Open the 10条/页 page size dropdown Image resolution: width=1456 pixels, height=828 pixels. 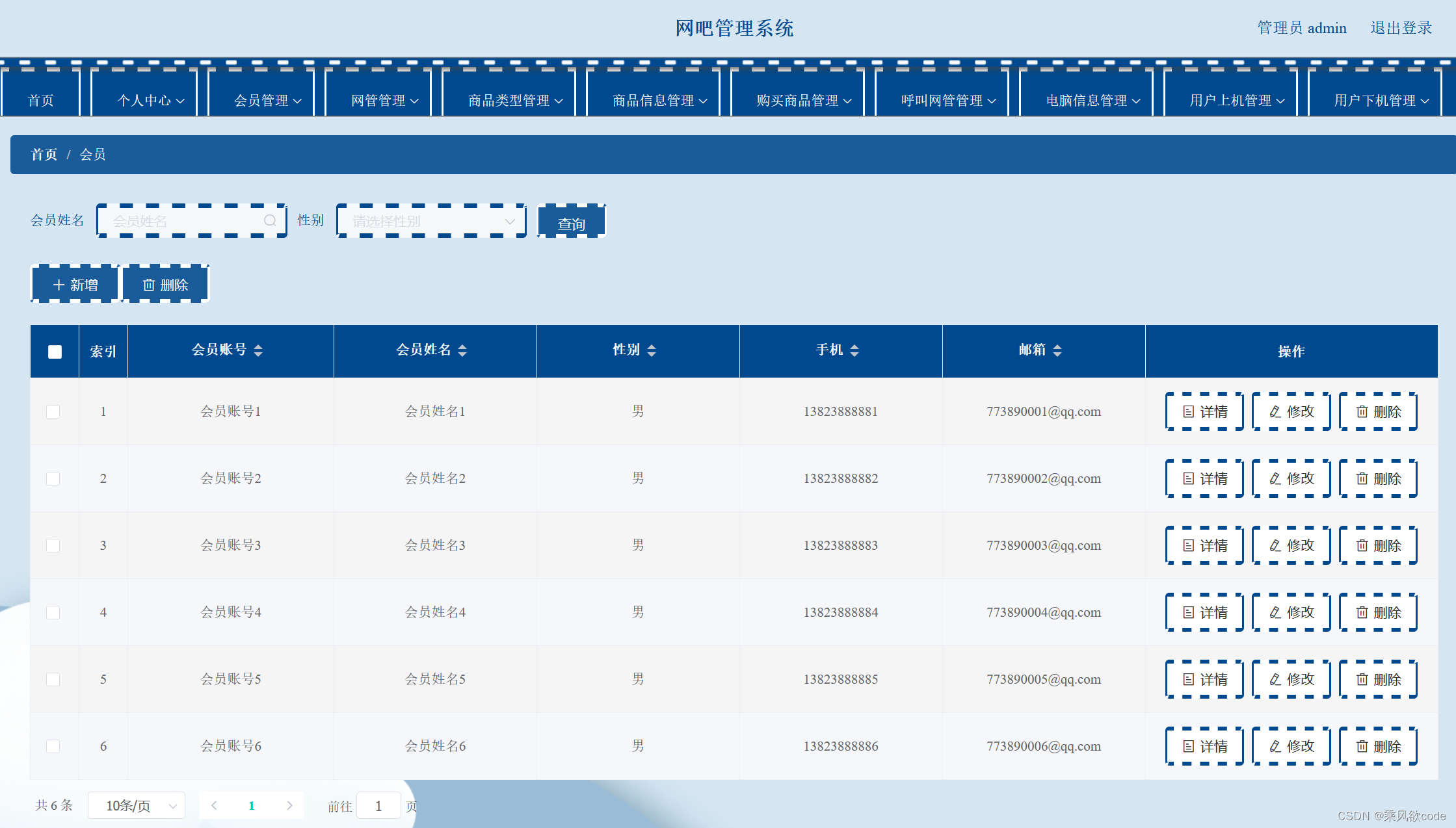point(137,806)
